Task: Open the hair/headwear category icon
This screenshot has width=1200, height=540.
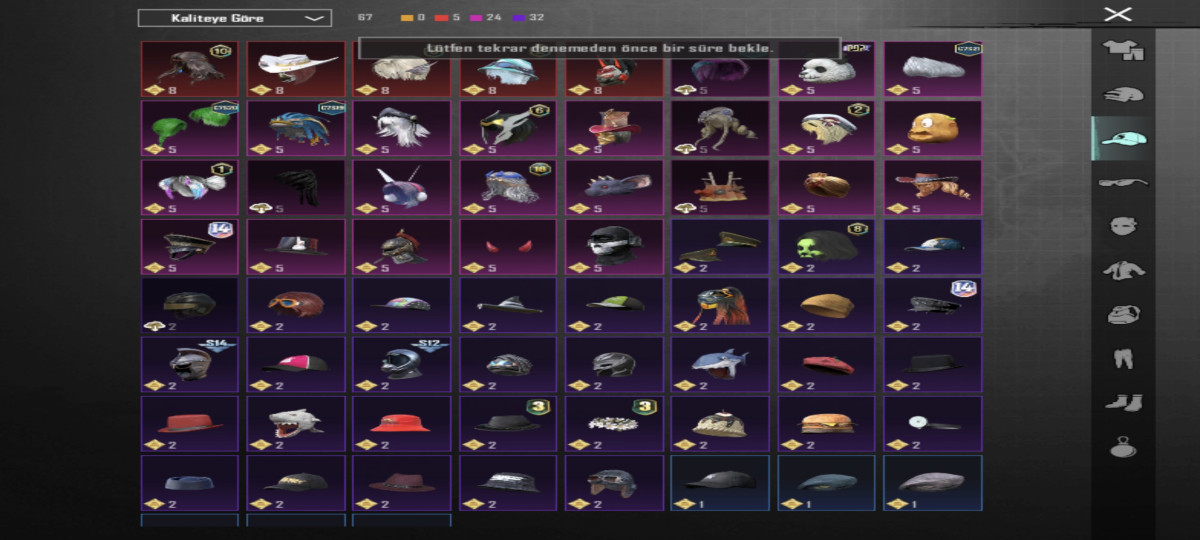Action: click(x=1122, y=94)
